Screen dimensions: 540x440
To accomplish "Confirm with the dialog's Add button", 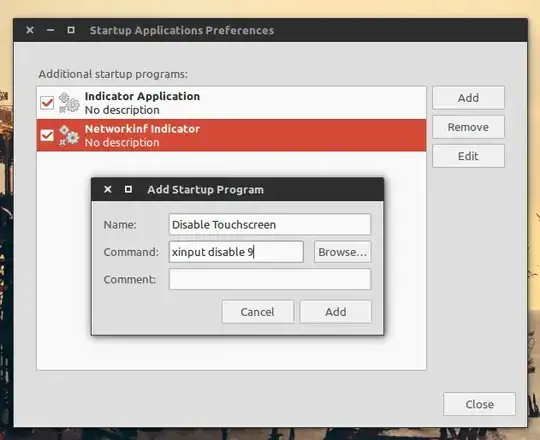I will 336,312.
